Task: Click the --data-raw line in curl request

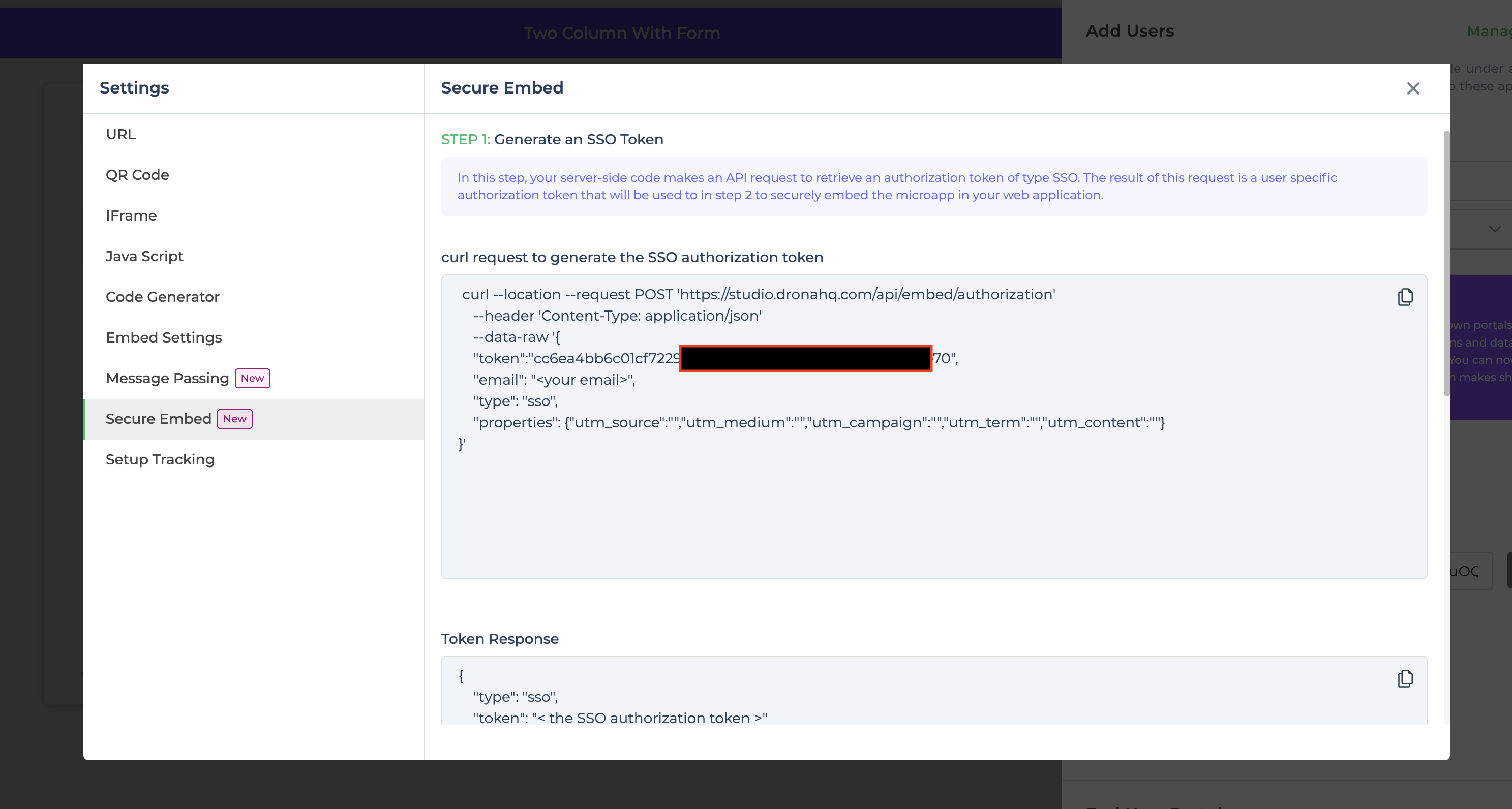Action: point(517,337)
